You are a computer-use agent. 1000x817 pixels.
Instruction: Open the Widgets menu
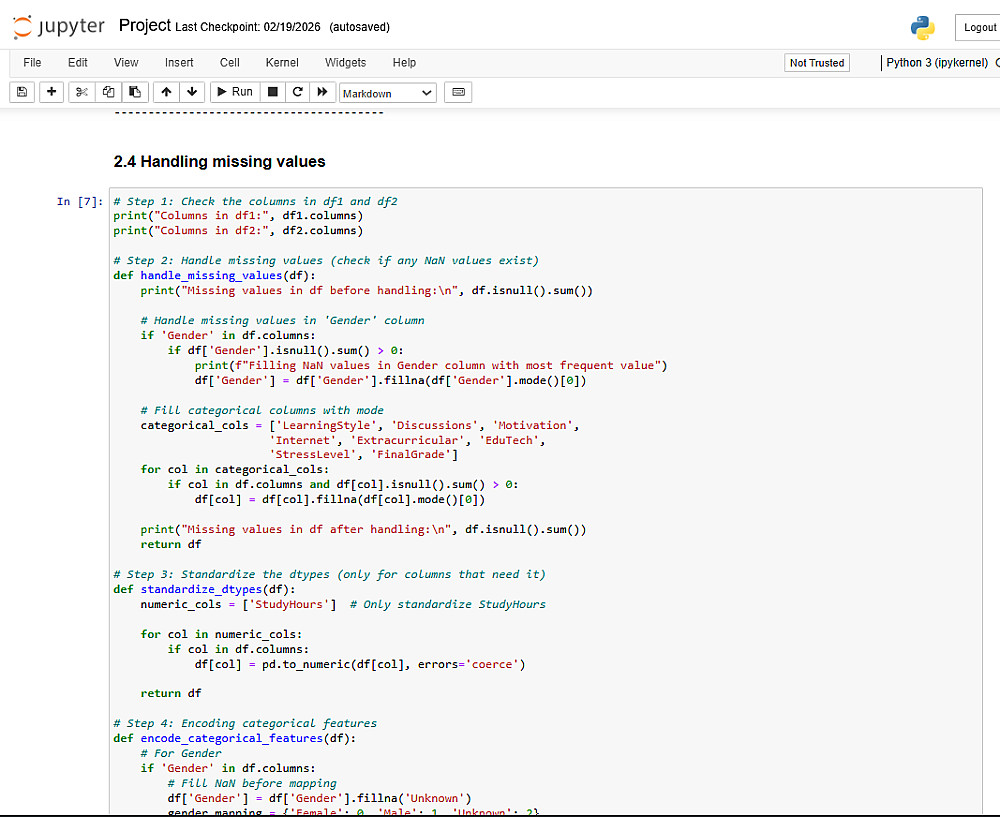(x=345, y=63)
